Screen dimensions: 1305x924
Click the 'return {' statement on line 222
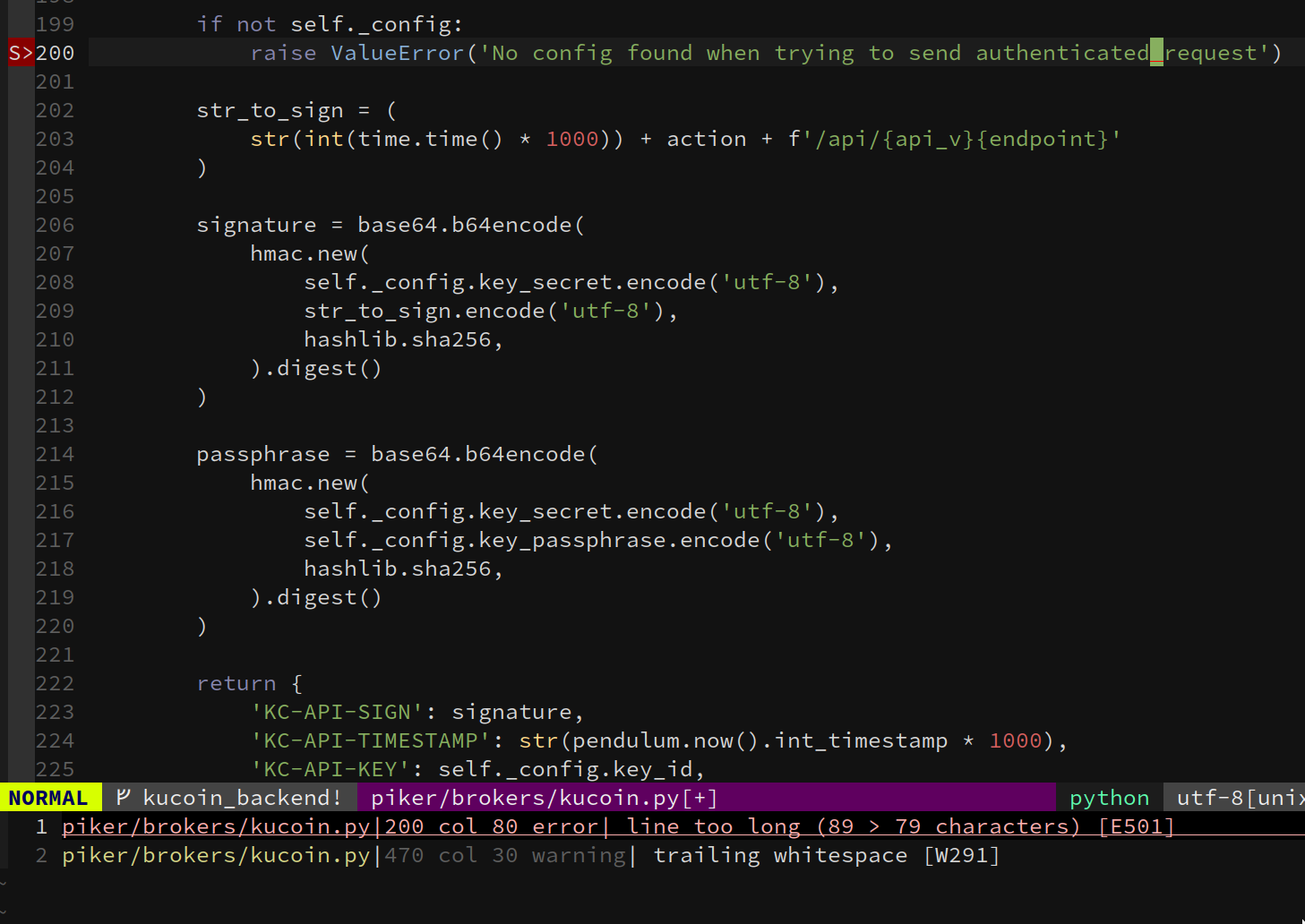coord(250,683)
